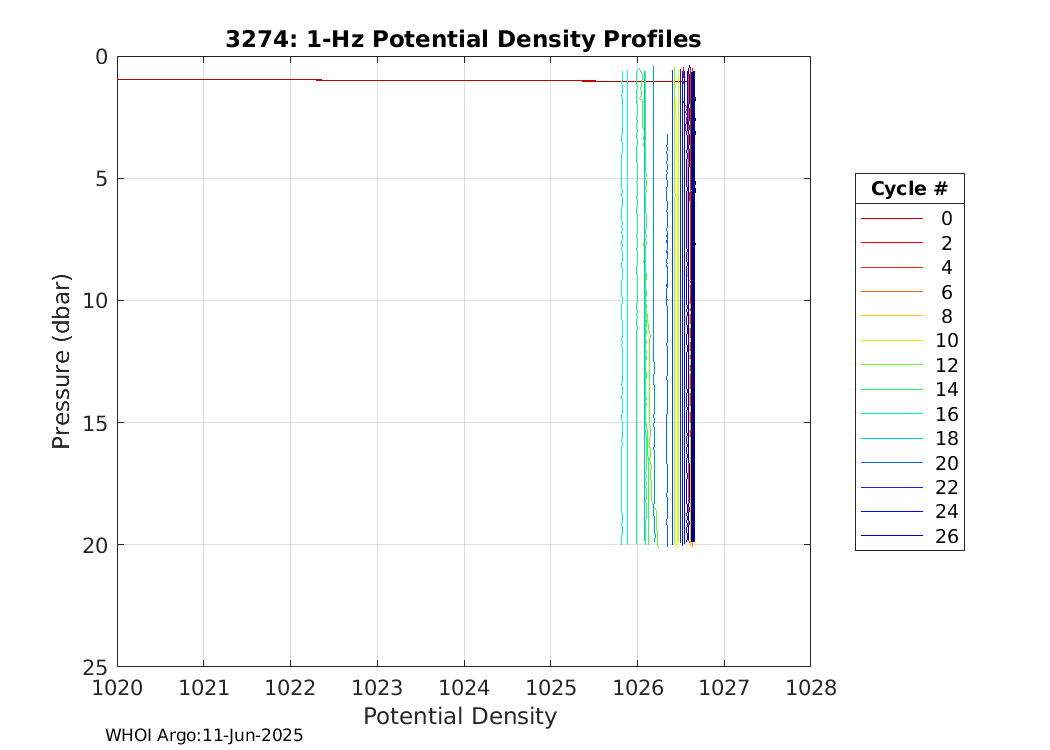Select legend entry for cycle 0

click(909, 218)
